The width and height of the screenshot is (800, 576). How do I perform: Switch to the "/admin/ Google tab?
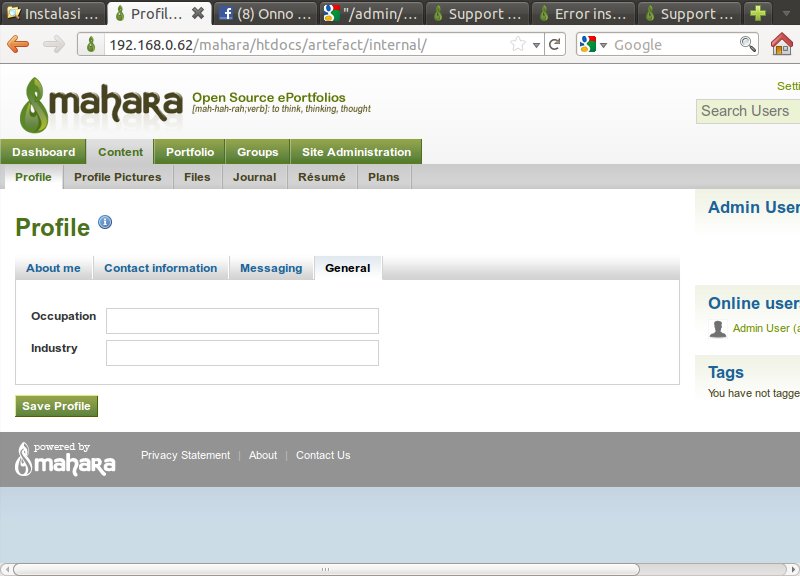pyautogui.click(x=371, y=13)
